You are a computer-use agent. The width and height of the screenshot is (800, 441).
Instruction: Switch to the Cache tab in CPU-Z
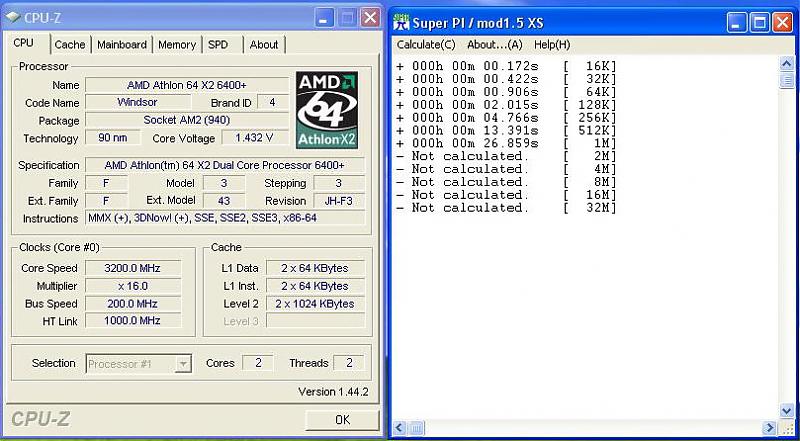click(x=70, y=45)
